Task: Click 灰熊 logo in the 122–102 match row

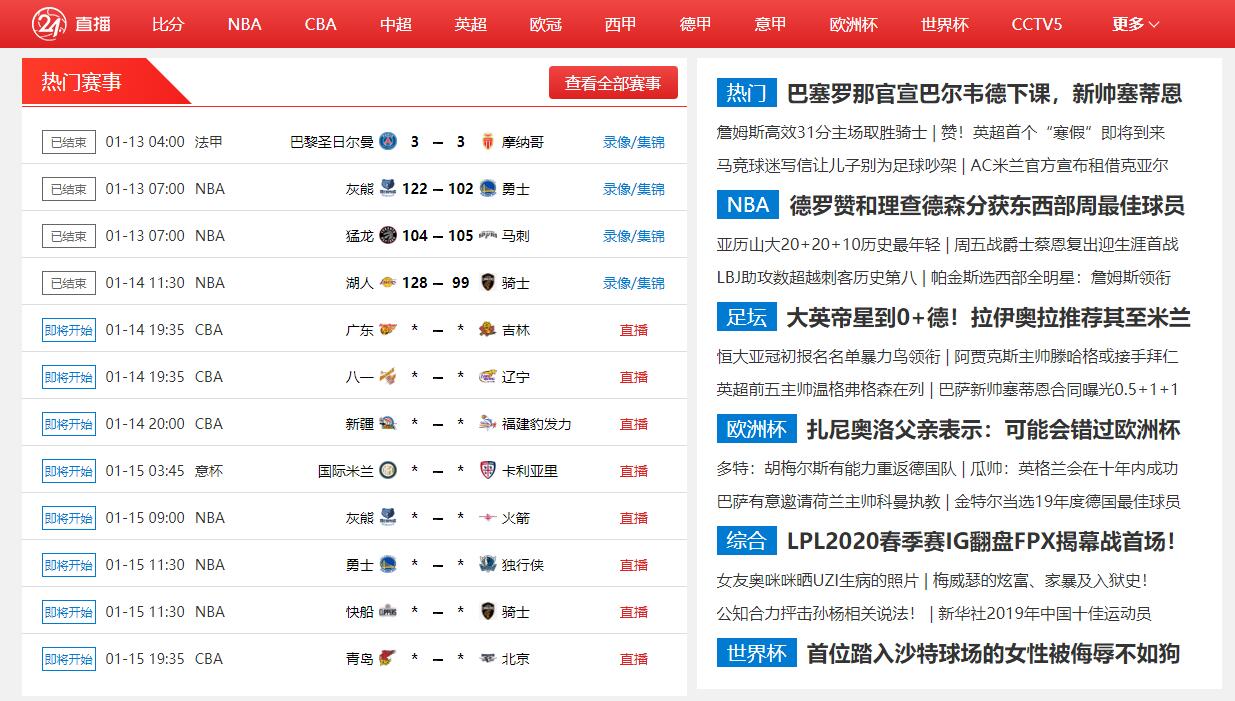Action: point(388,189)
